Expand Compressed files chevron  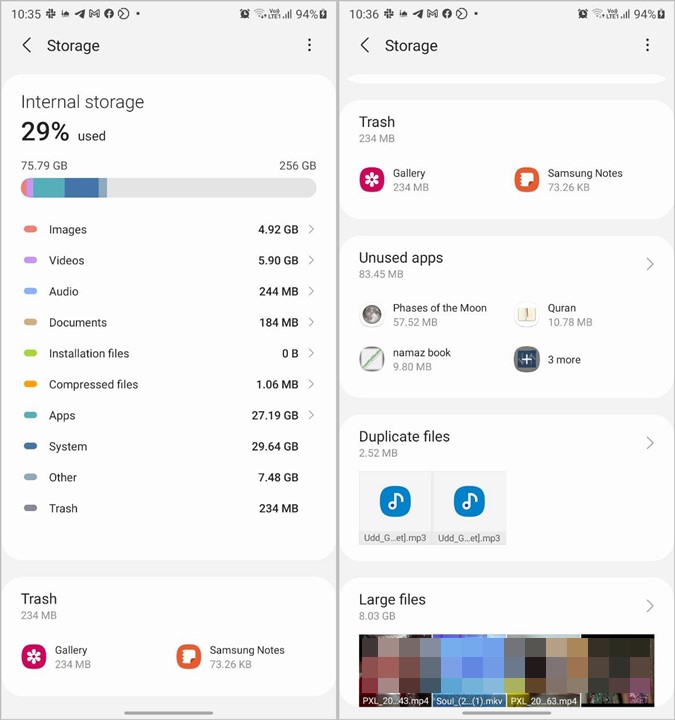pyautogui.click(x=311, y=384)
